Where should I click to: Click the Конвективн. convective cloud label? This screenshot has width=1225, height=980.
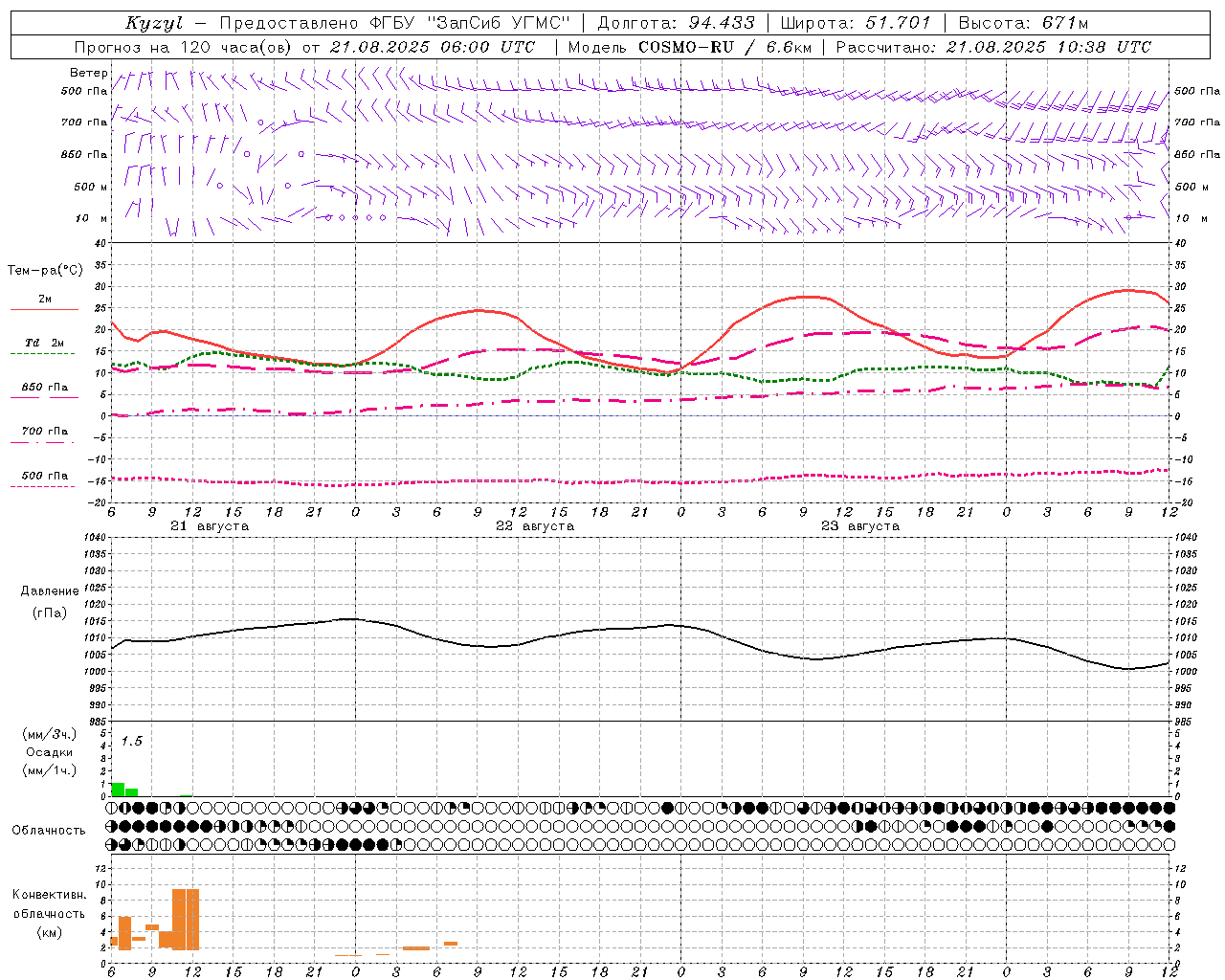[x=49, y=895]
